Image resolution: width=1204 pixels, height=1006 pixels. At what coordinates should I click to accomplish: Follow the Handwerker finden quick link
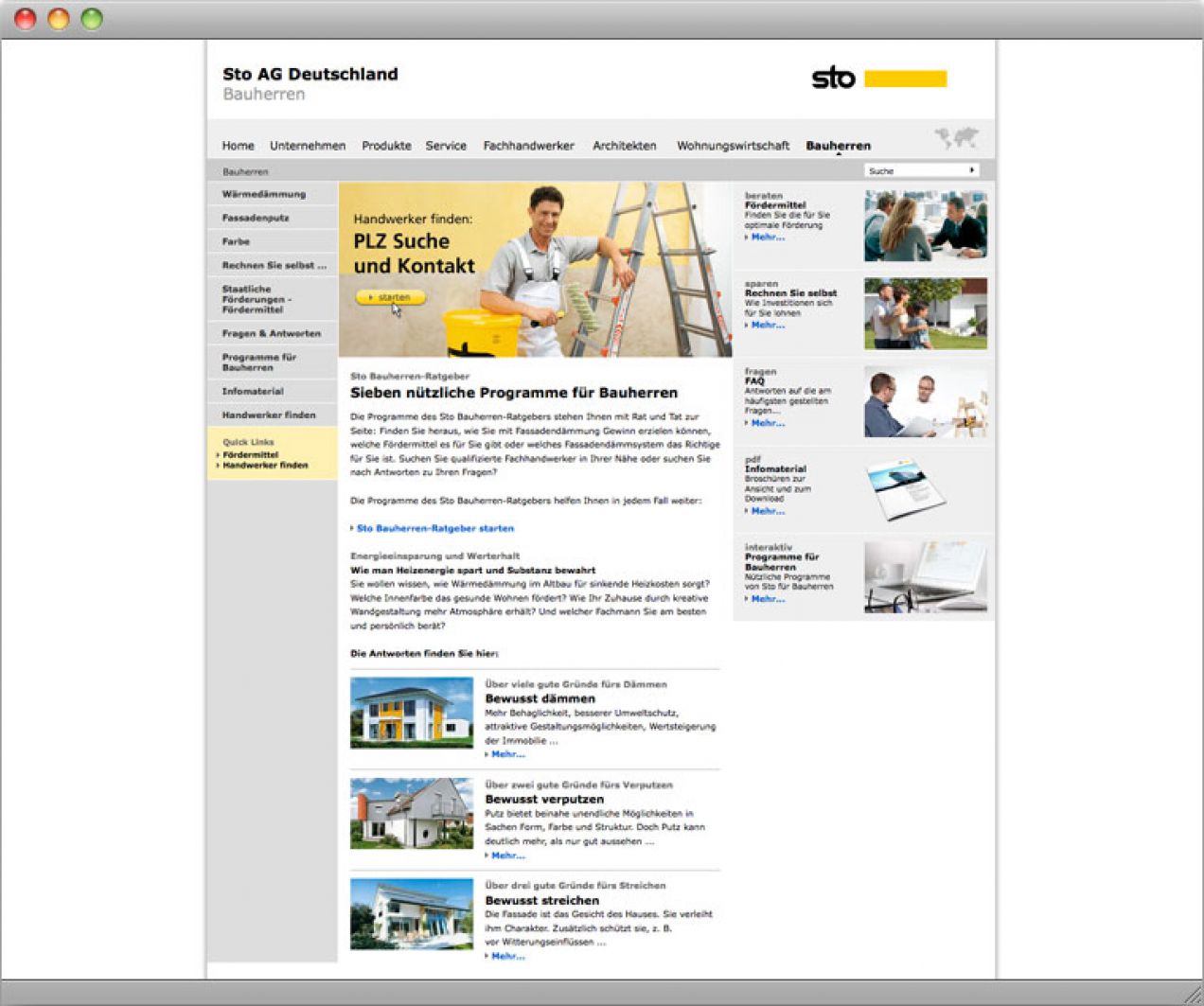(265, 466)
